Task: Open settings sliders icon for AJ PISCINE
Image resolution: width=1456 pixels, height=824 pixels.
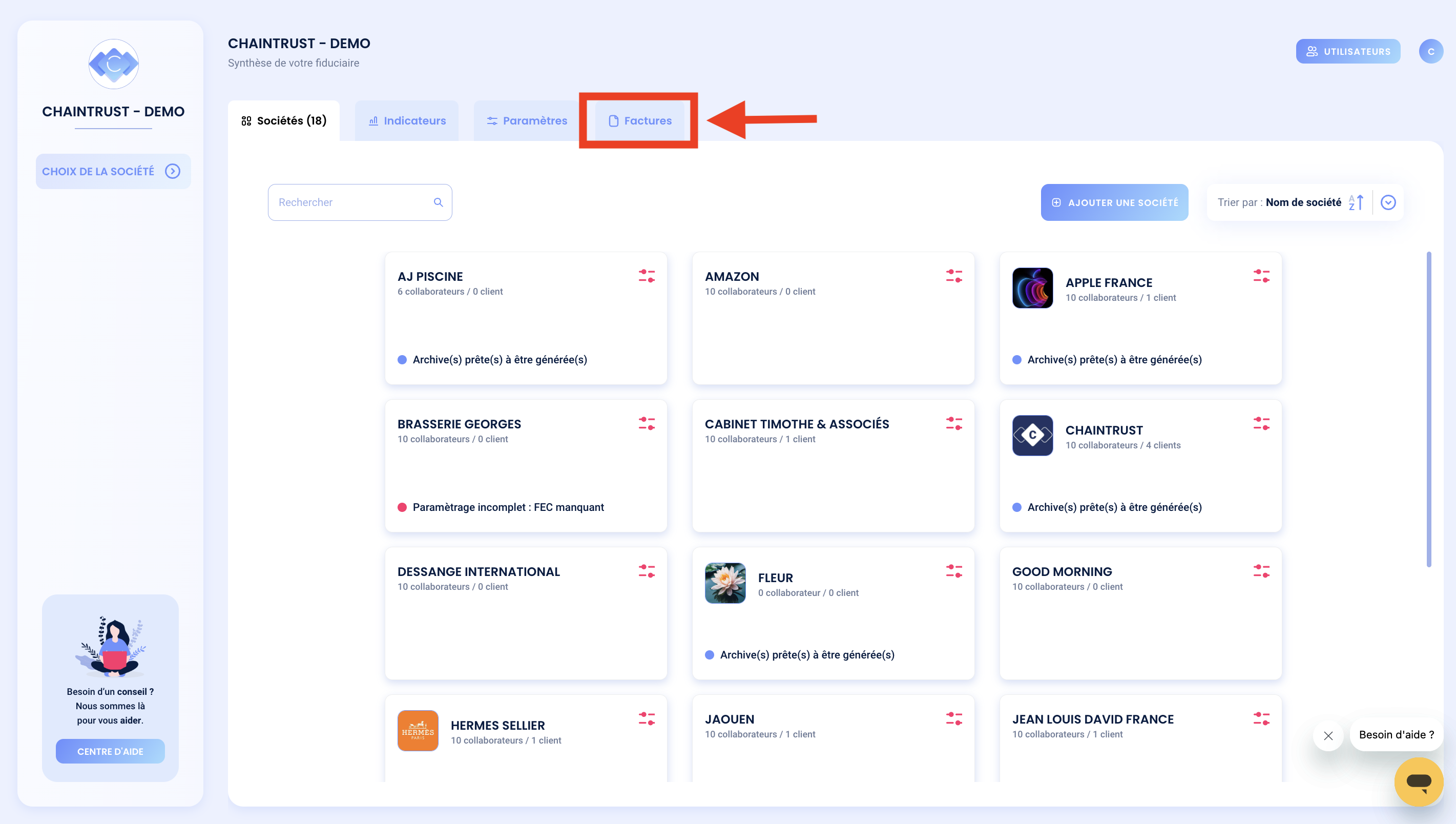Action: pos(647,276)
